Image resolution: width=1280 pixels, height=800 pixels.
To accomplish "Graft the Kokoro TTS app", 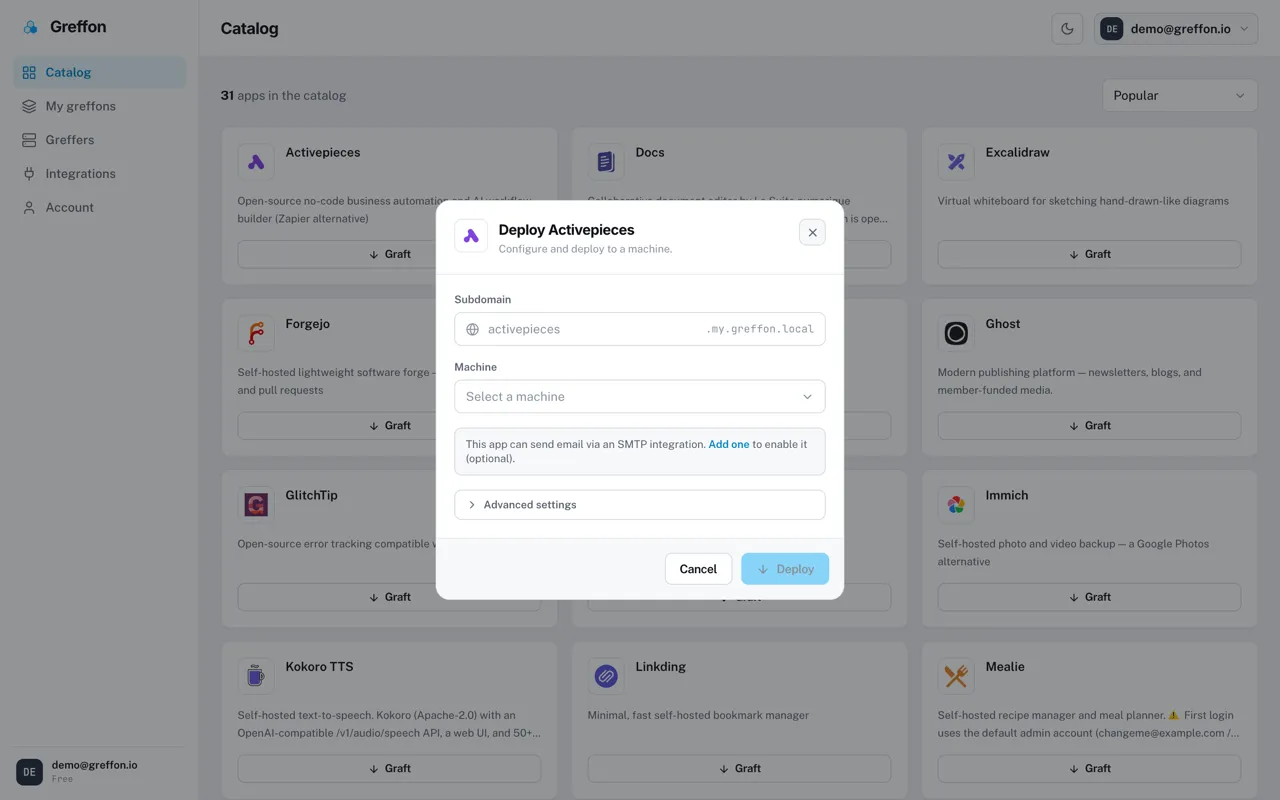I will 389,768.
